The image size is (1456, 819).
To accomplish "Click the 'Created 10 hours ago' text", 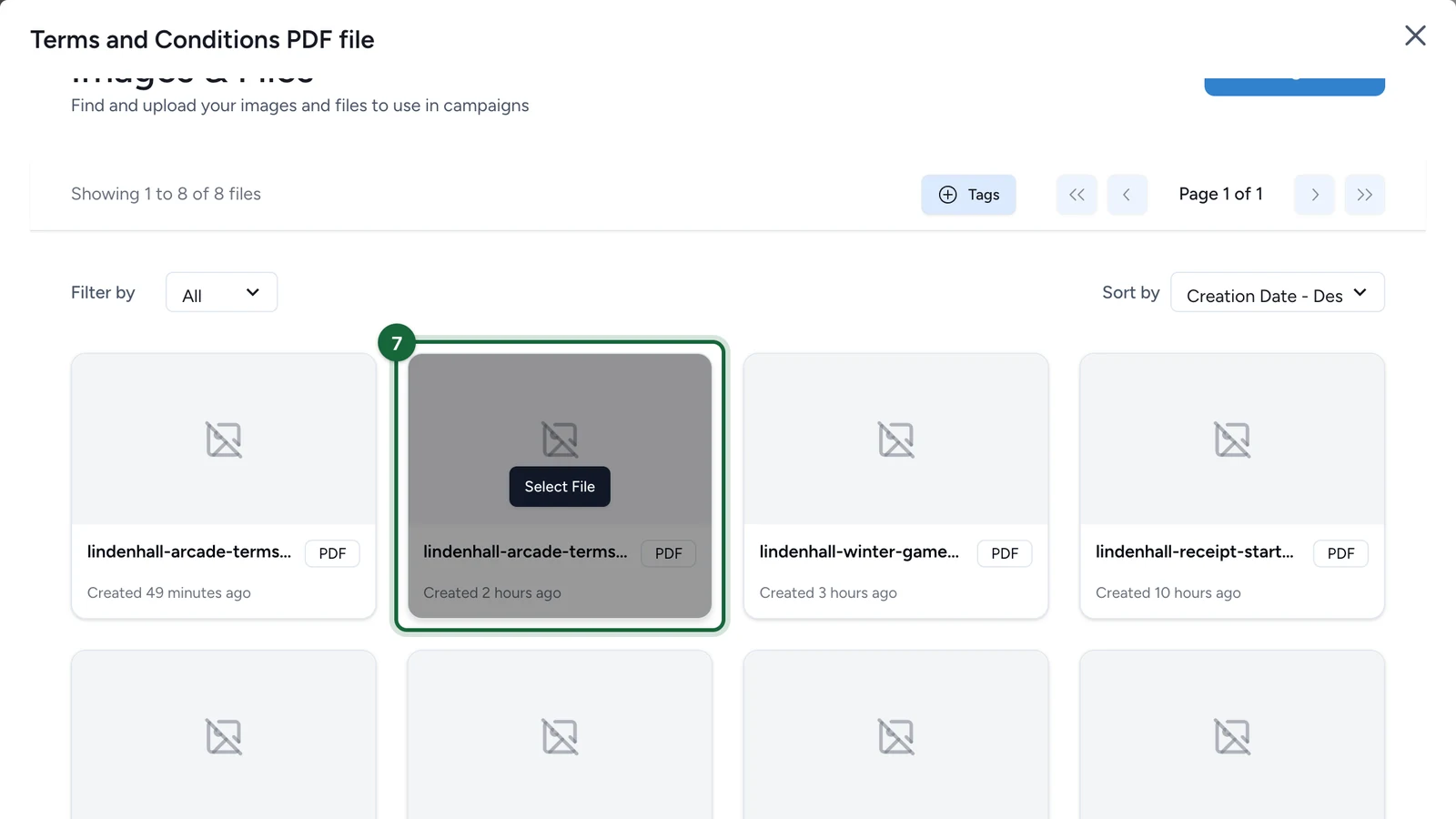I will tap(1168, 592).
